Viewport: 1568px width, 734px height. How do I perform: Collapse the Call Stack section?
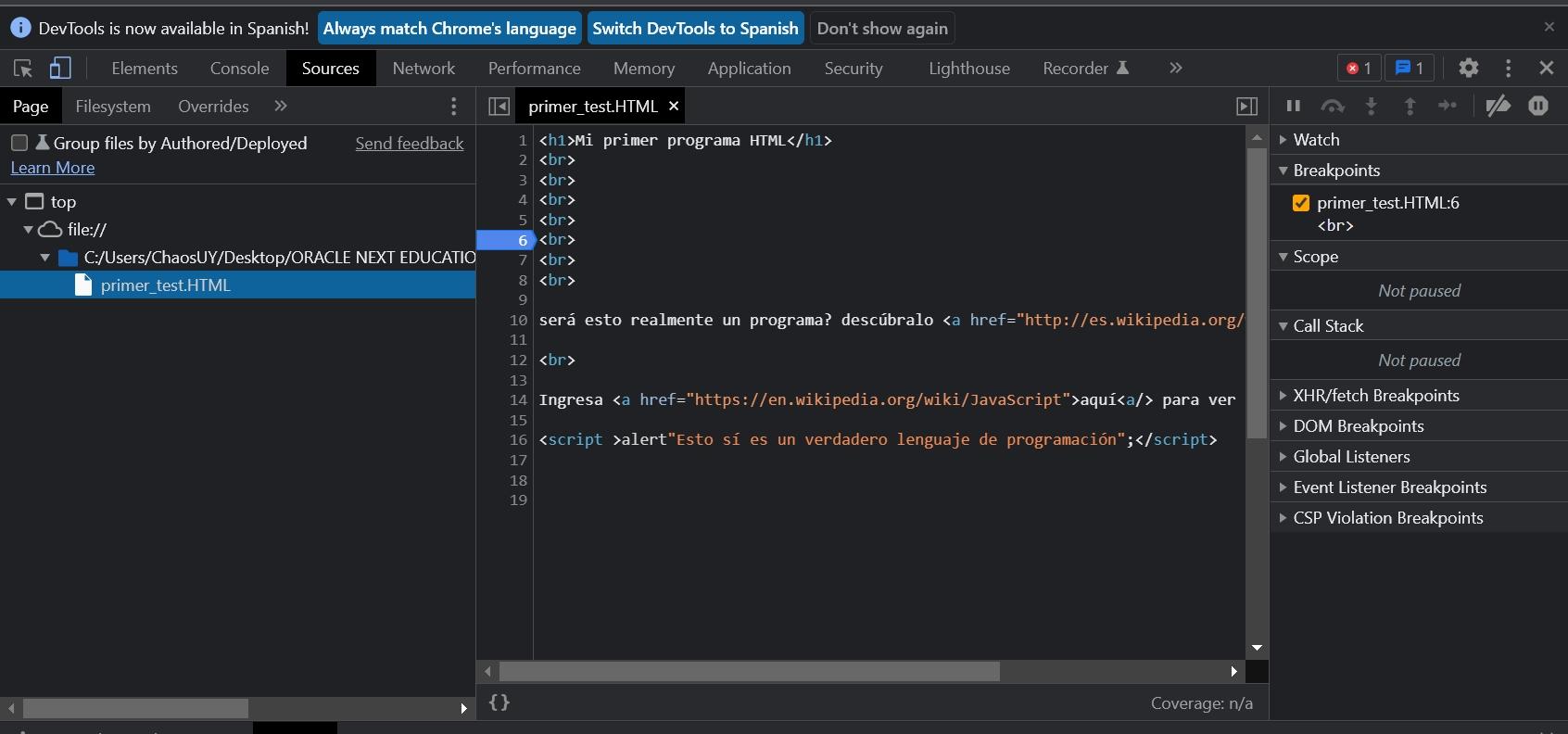click(1419, 325)
